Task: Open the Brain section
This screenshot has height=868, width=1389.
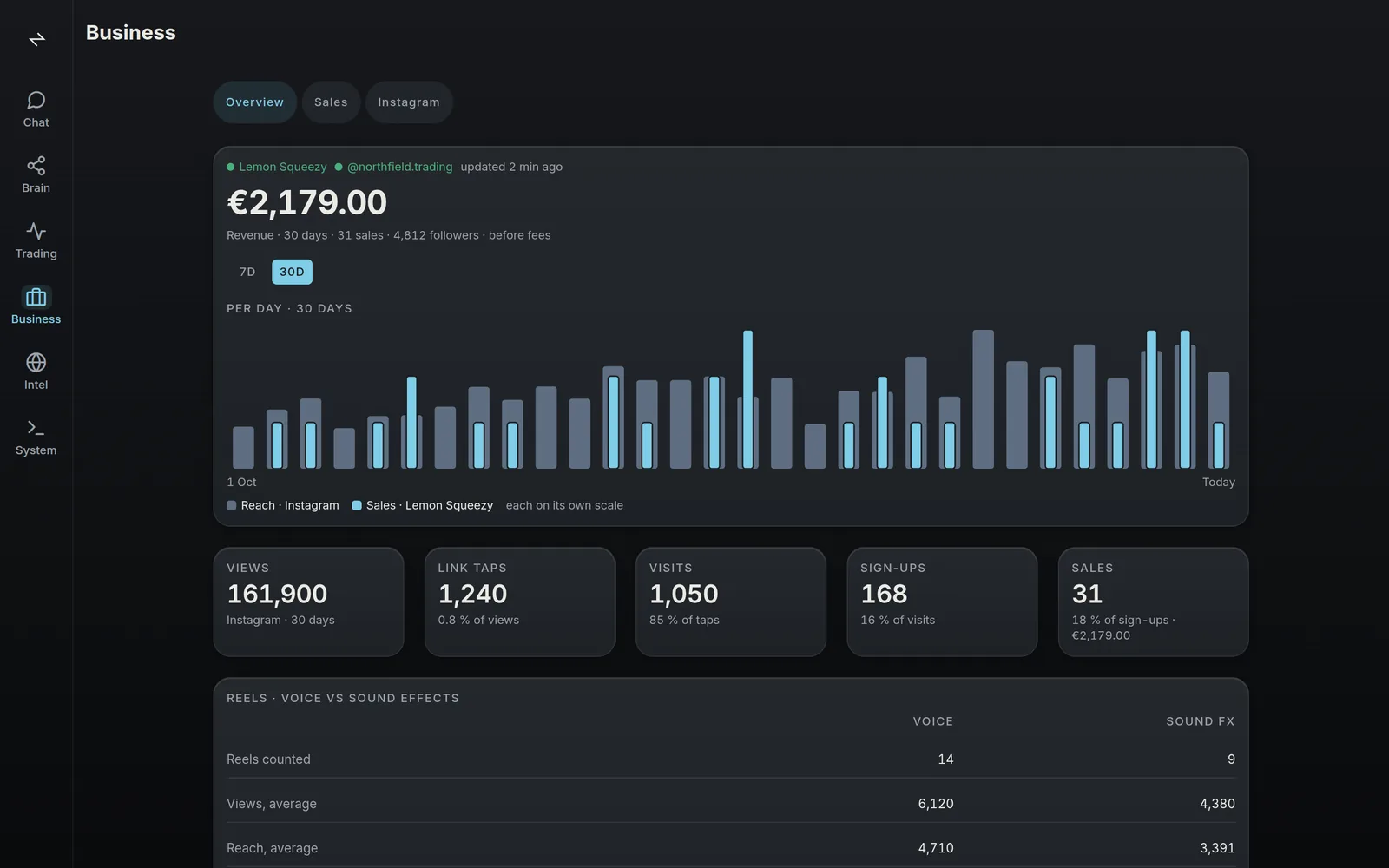Action: (x=36, y=175)
